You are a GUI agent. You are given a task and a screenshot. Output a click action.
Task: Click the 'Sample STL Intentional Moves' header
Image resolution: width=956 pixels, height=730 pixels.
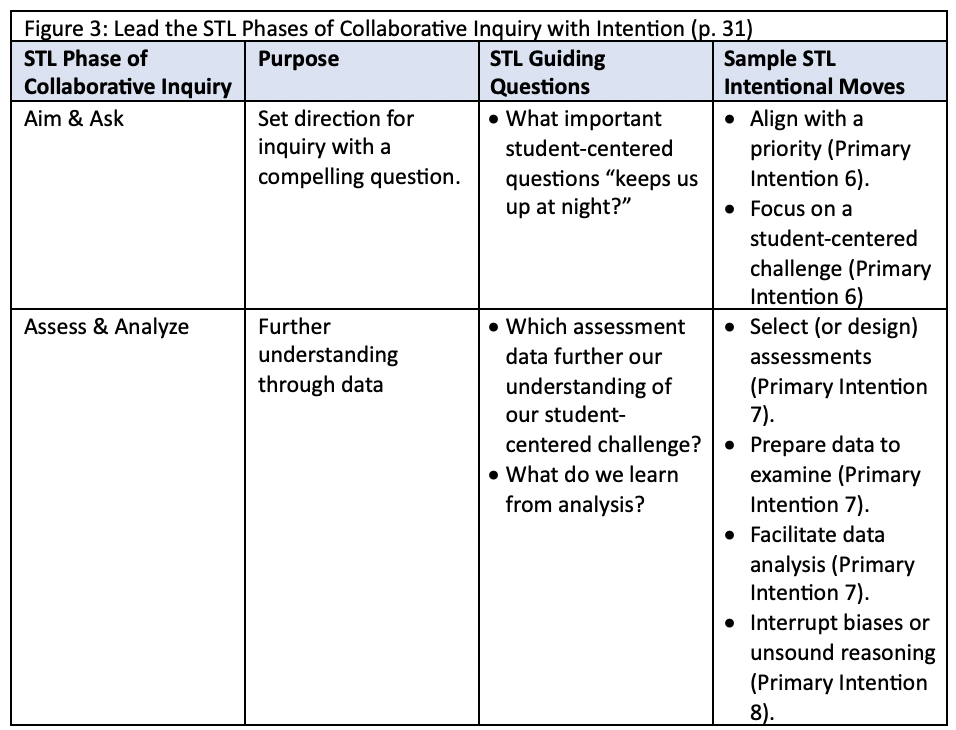(814, 72)
